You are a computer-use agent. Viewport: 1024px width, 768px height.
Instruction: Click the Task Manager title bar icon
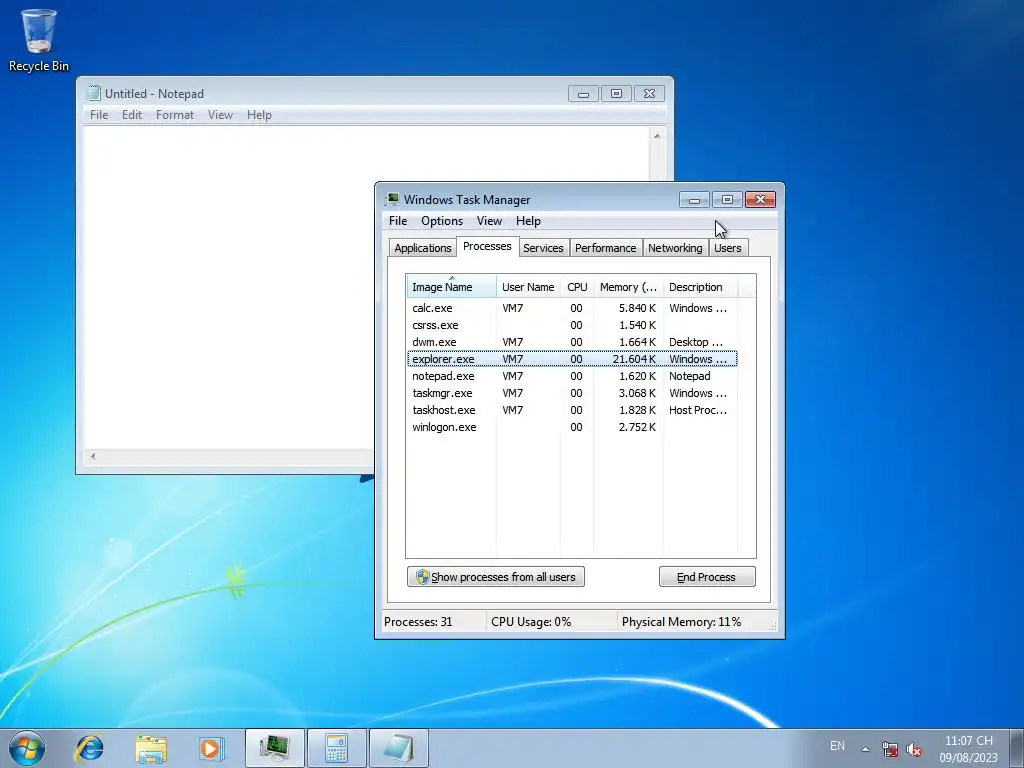coord(392,199)
